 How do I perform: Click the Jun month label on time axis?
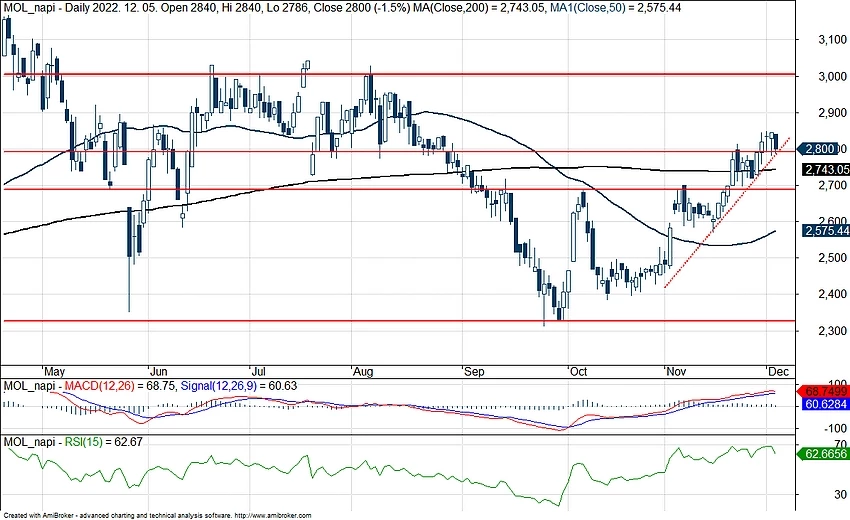tap(158, 371)
